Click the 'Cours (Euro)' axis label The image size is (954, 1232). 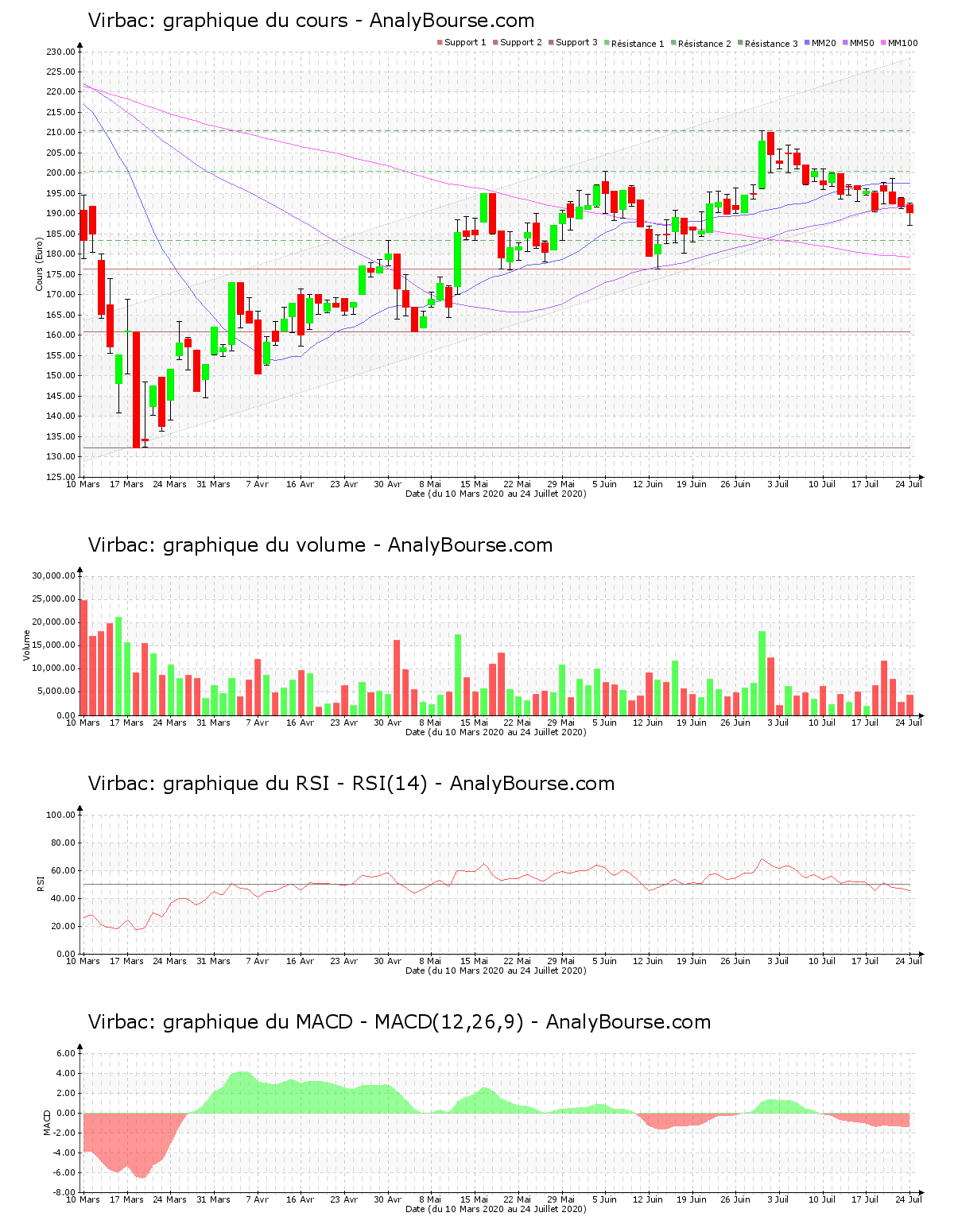point(39,264)
